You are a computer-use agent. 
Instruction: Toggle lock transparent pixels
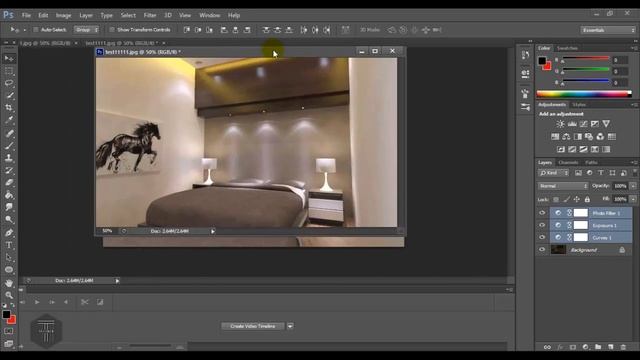point(556,199)
